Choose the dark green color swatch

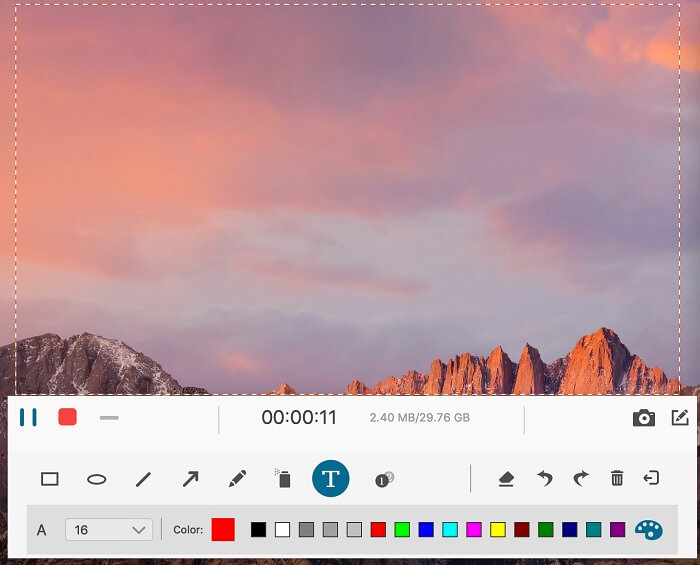pos(546,530)
